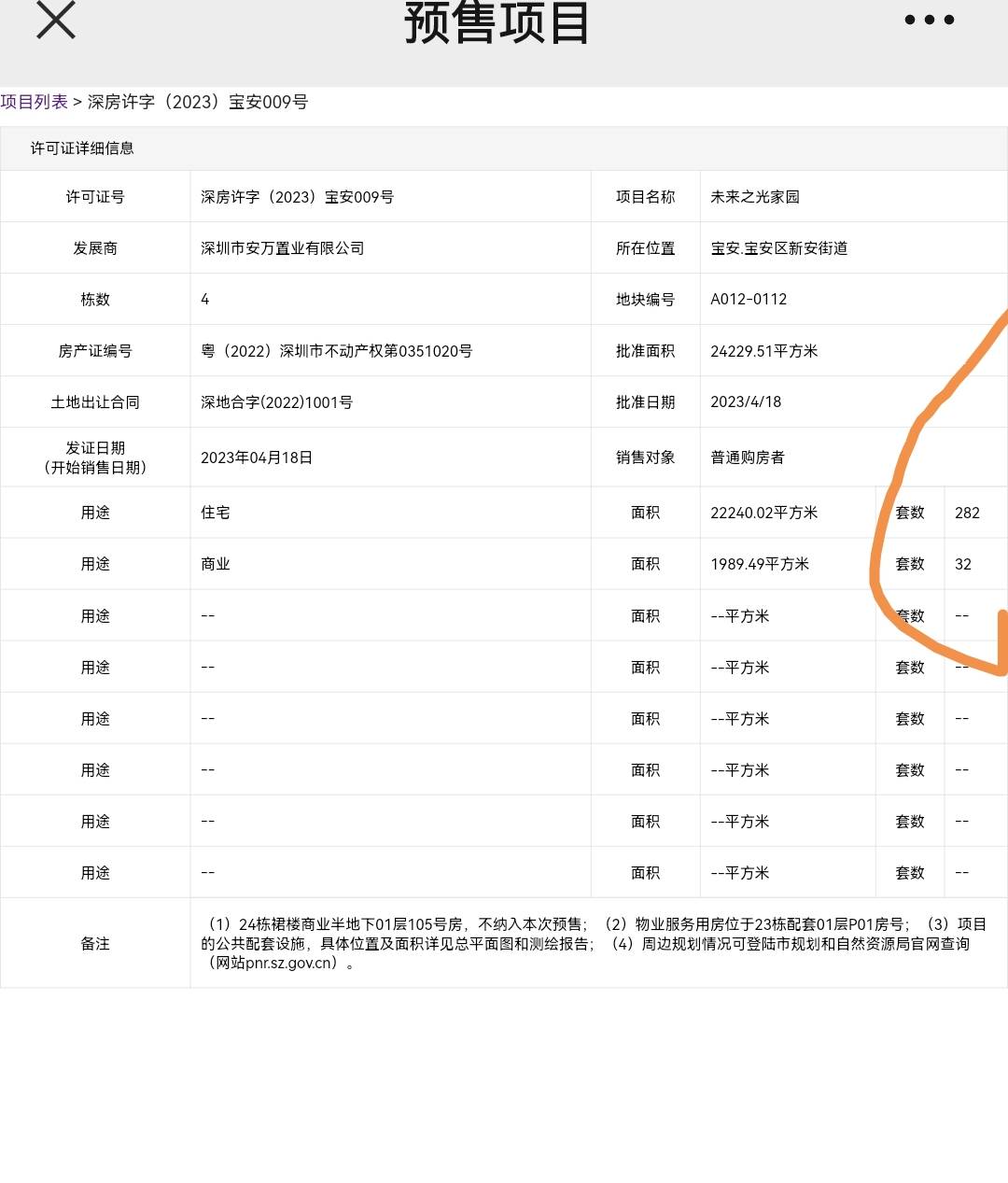Select the 栋数 label cell
This screenshot has height=1183, width=1008.
click(95, 300)
